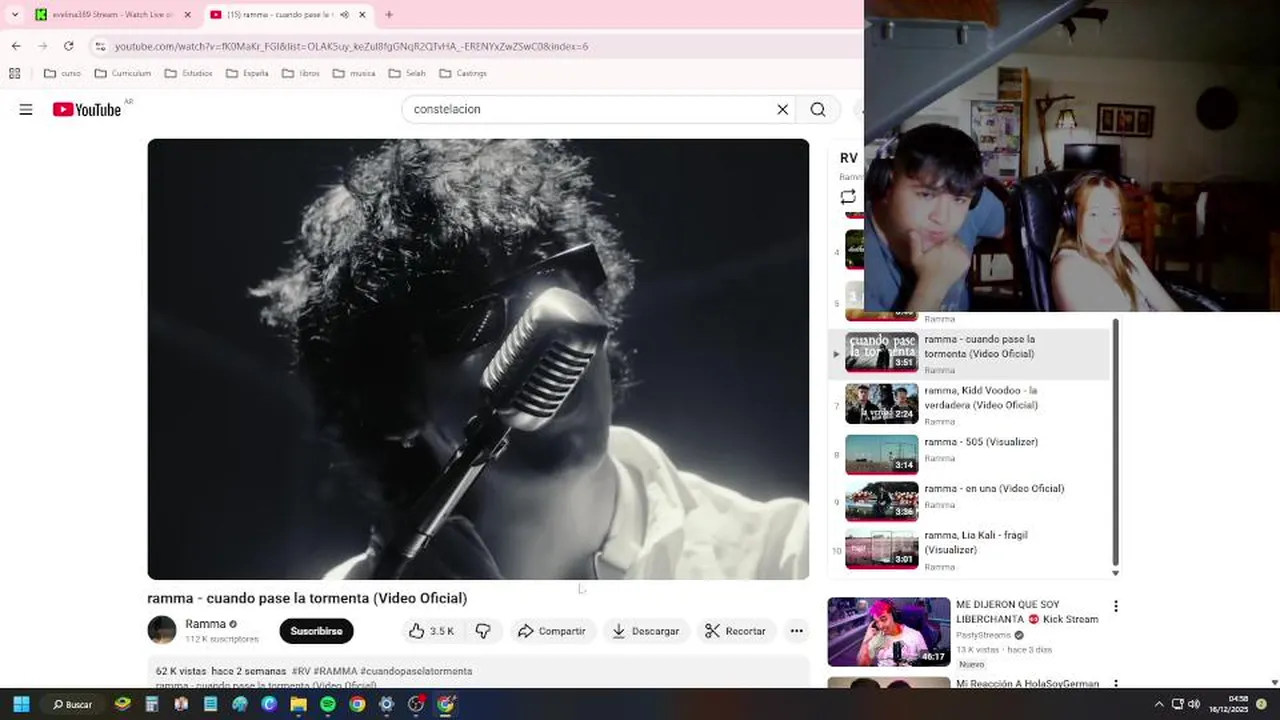Screen dimensions: 1280x720
Task: Share the video with Compartir
Action: tap(551, 631)
